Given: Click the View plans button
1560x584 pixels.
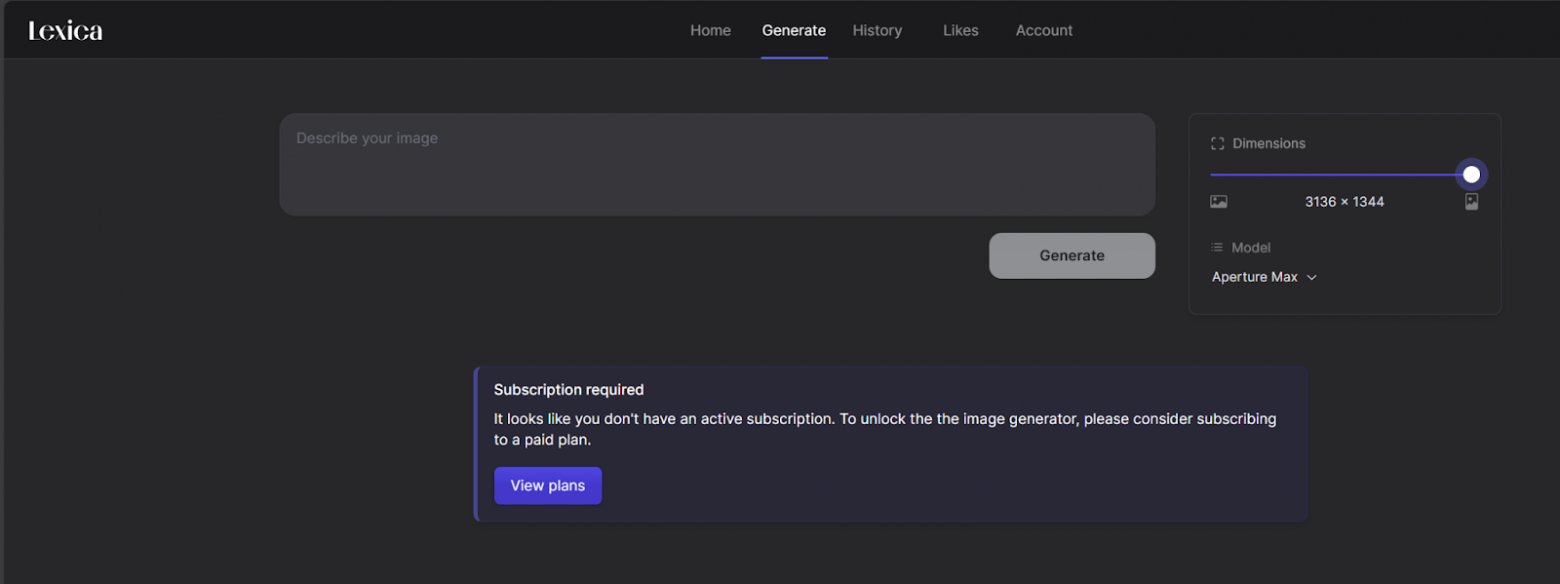Looking at the screenshot, I should pyautogui.click(x=547, y=486).
